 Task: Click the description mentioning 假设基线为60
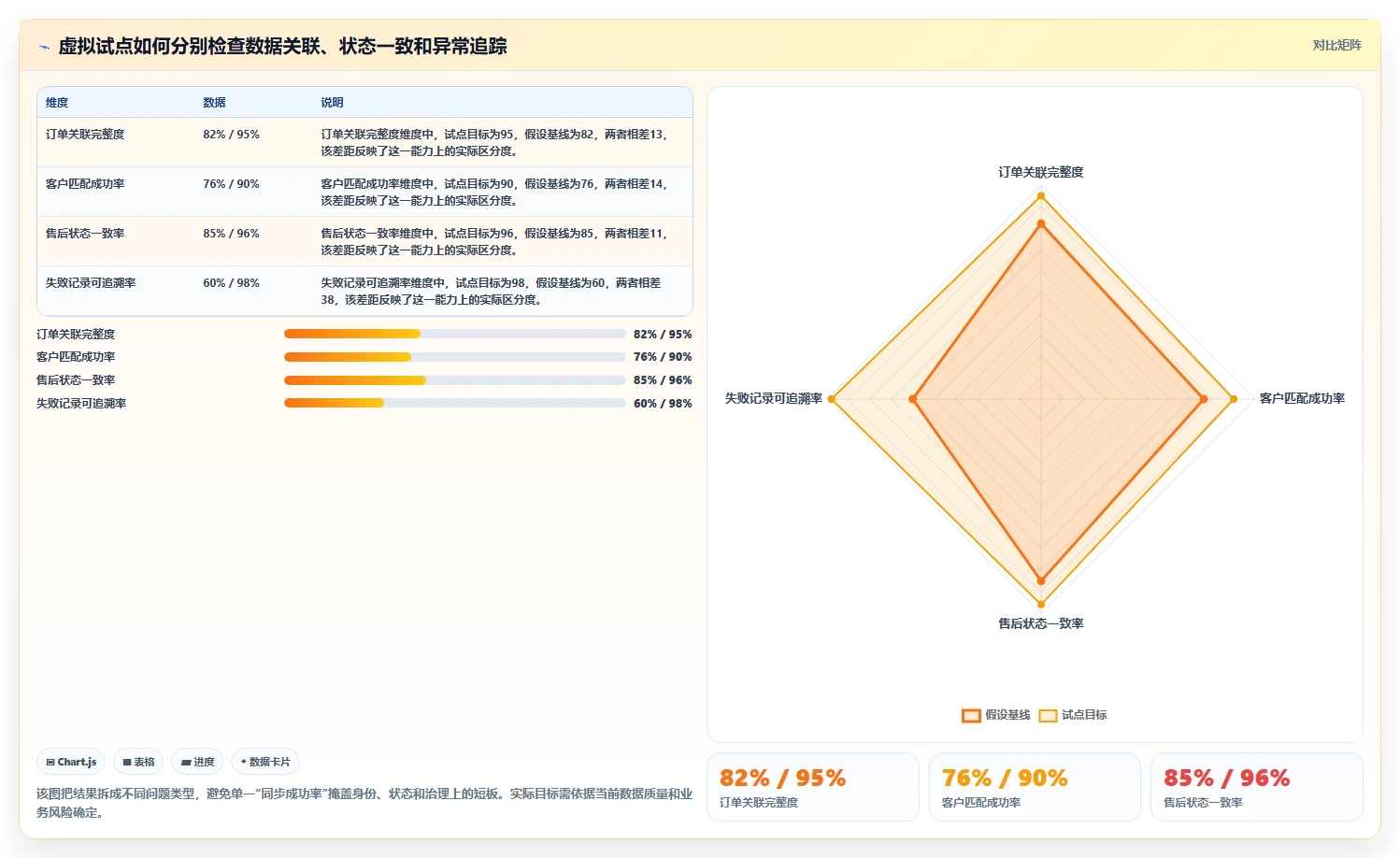point(493,291)
